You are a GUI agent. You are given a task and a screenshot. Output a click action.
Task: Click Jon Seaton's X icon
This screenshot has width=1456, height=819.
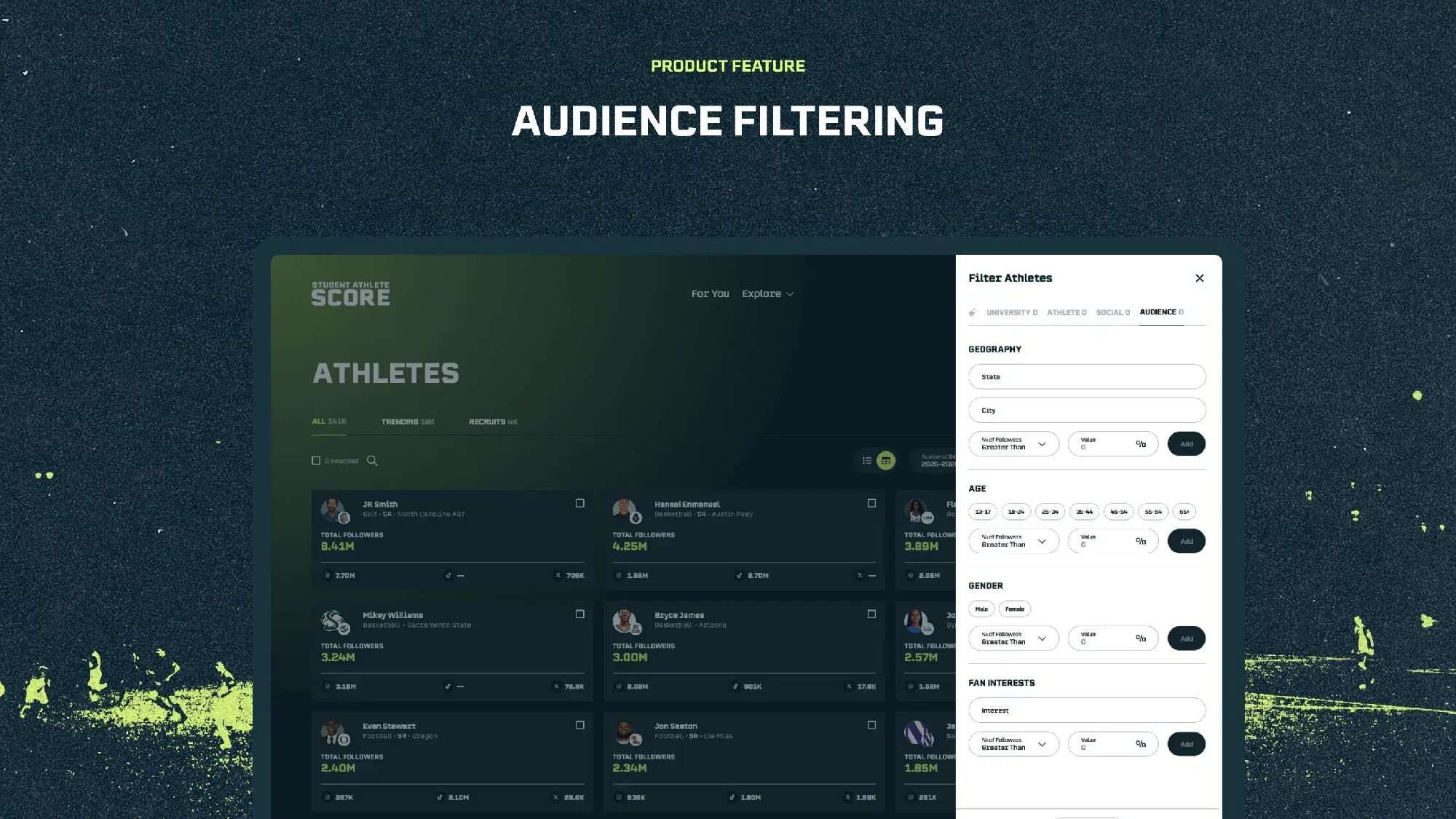coord(847,797)
